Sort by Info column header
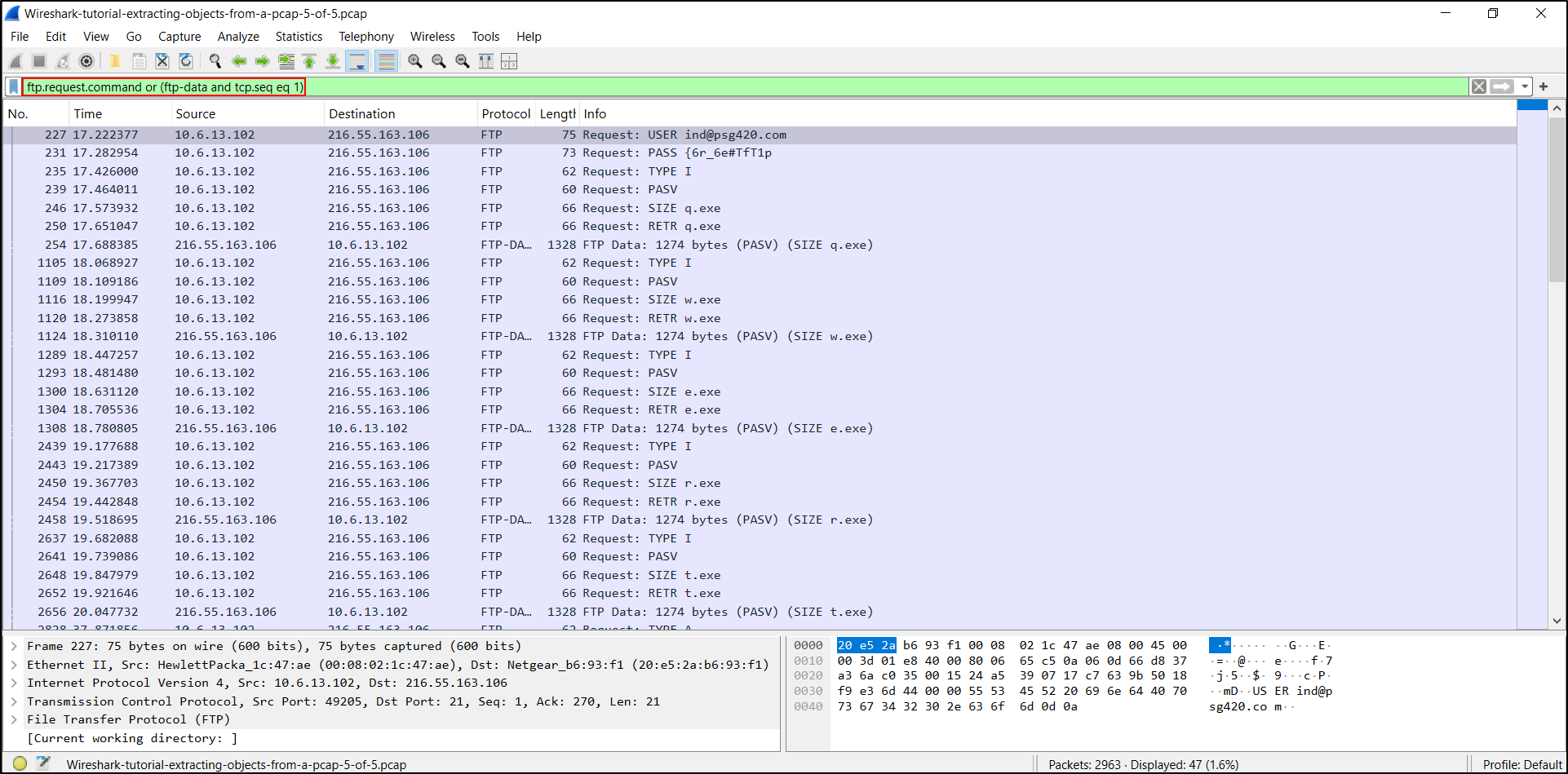The height and width of the screenshot is (774, 1568). 1048,114
